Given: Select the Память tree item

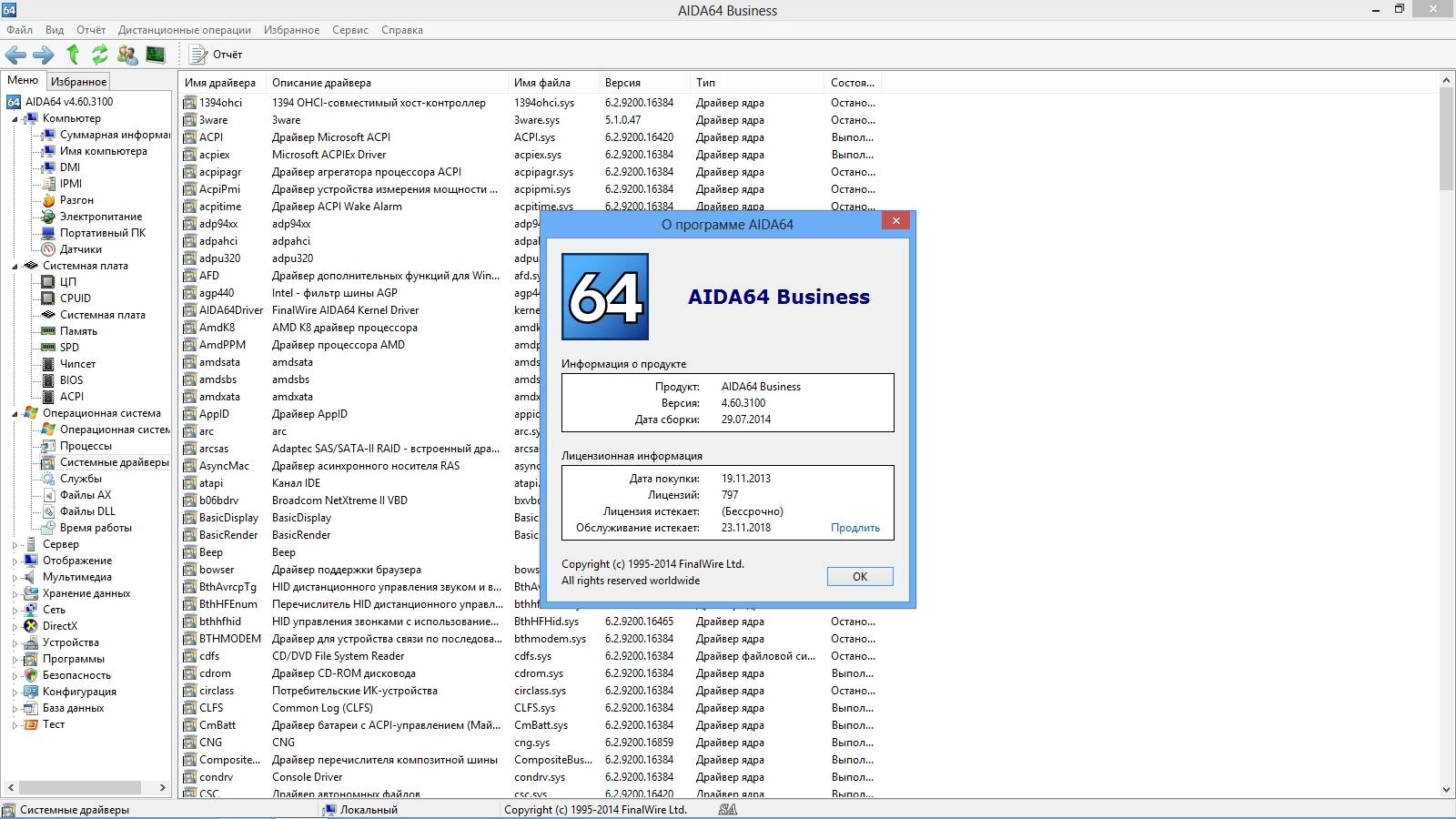Looking at the screenshot, I should pyautogui.click(x=78, y=331).
